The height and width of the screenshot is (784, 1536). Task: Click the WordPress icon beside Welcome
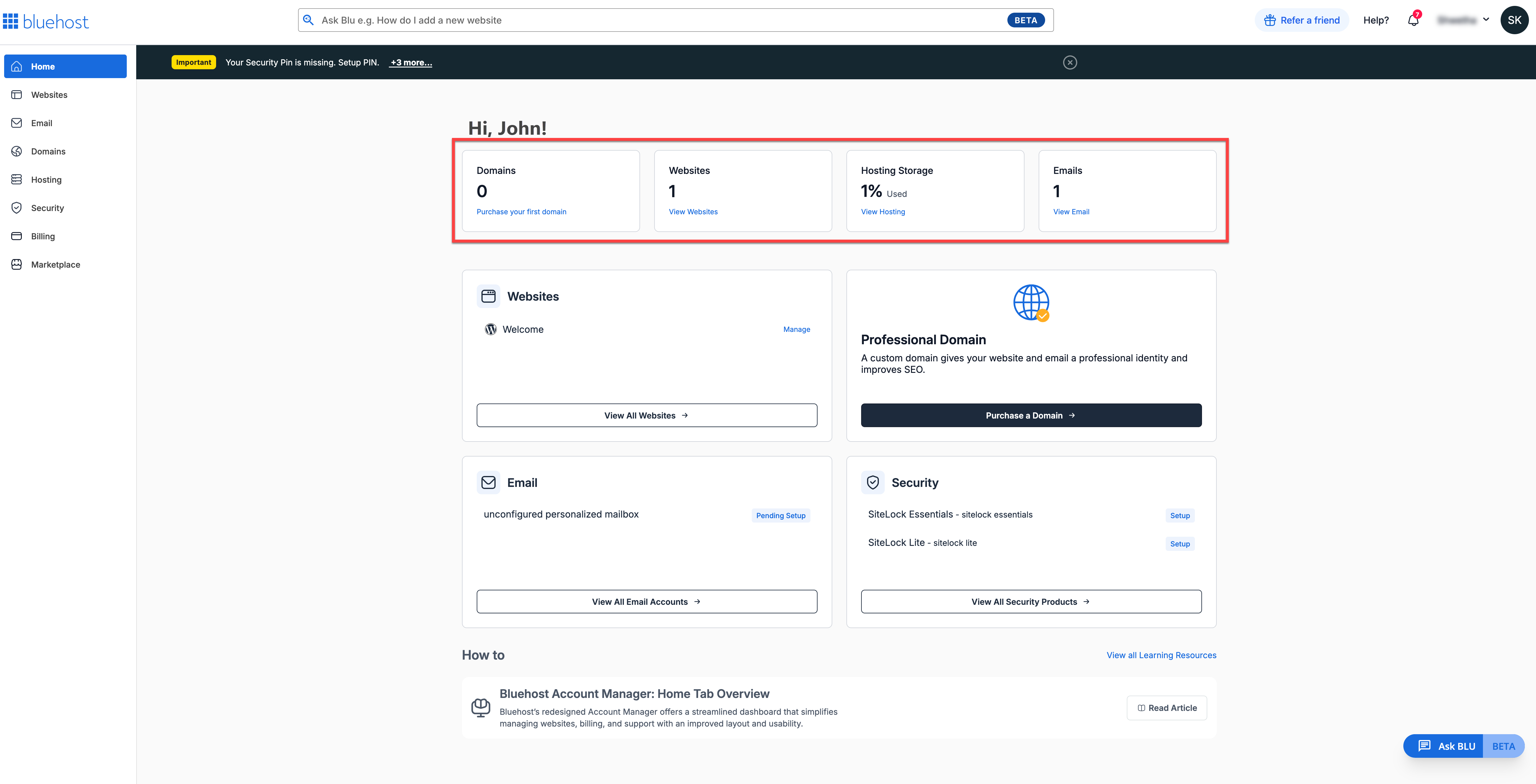(x=490, y=329)
